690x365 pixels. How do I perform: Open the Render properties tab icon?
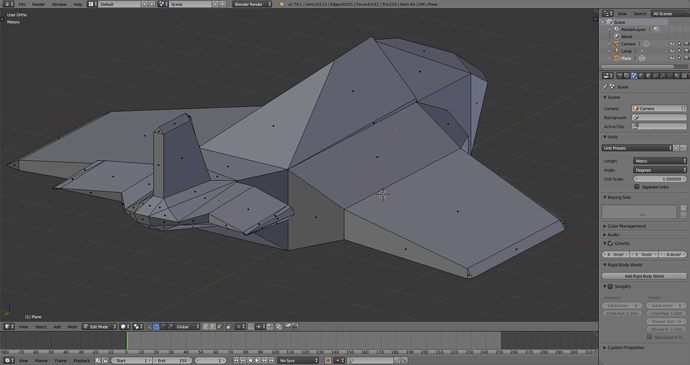coord(620,76)
